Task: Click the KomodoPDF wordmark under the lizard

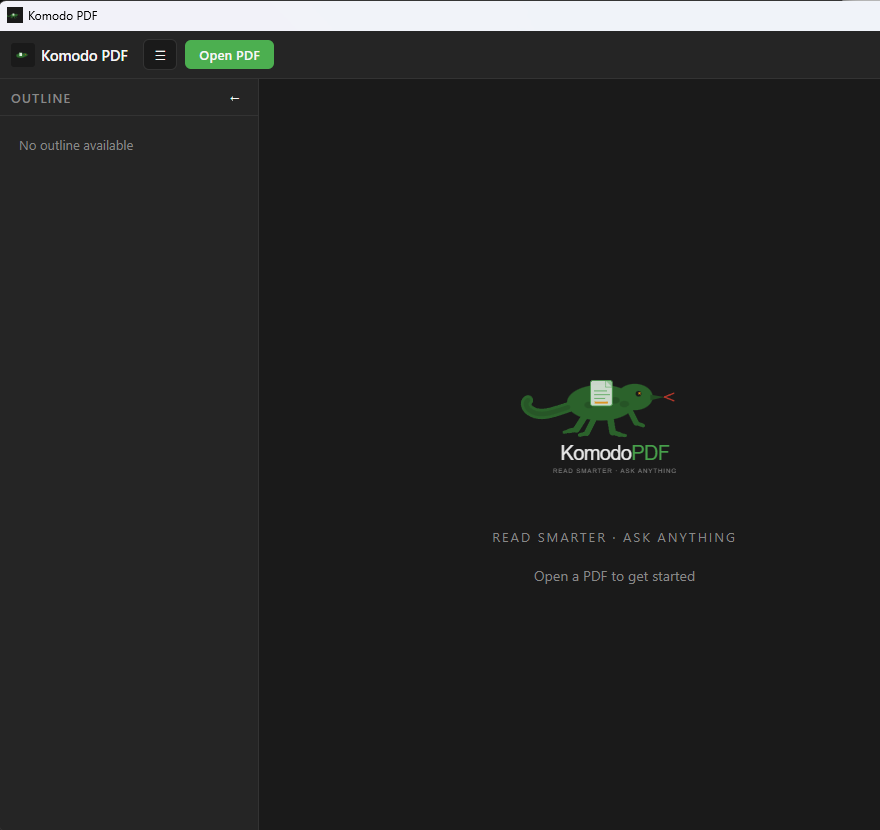Action: 615,452
